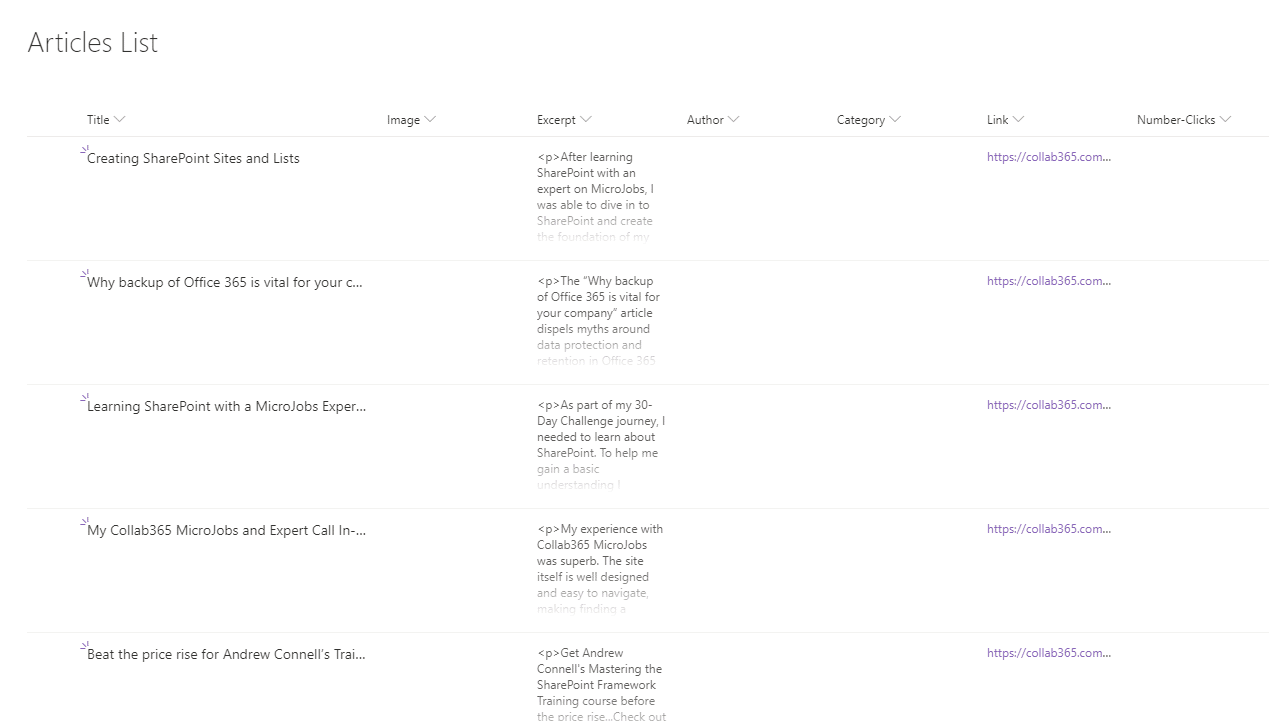Click the new-item marker beside Learning SharePoint title

point(84,398)
